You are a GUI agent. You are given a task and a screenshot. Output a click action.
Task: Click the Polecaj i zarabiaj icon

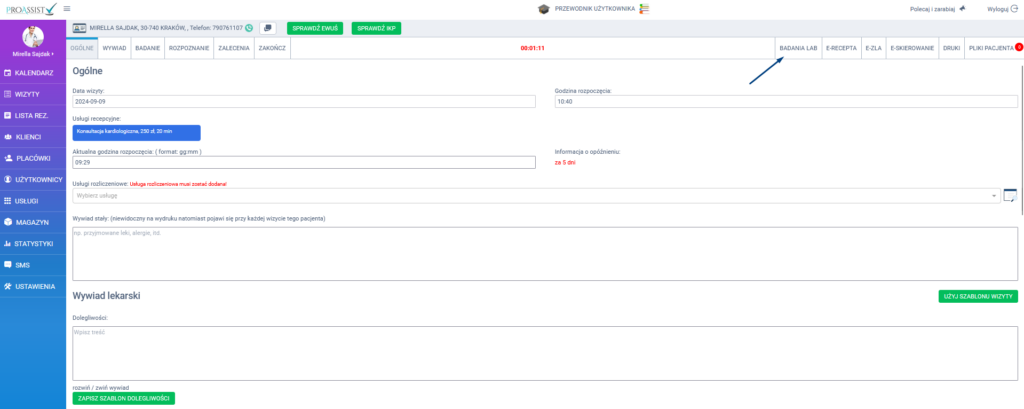962,8
